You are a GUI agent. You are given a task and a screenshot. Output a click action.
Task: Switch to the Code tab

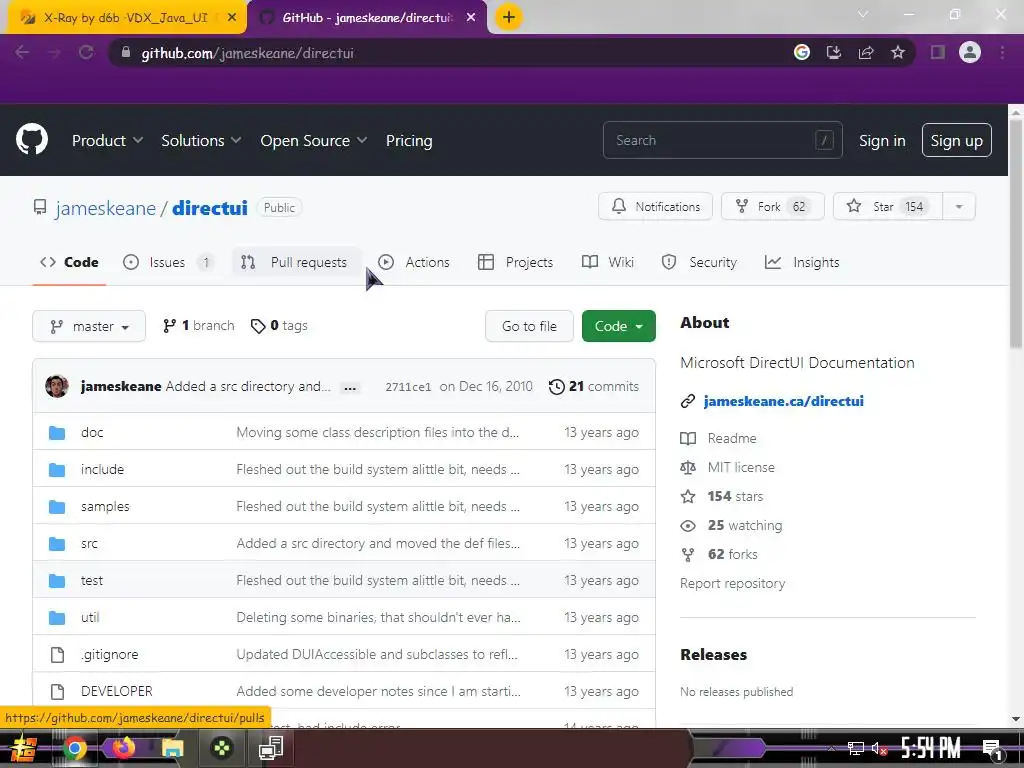coord(69,262)
